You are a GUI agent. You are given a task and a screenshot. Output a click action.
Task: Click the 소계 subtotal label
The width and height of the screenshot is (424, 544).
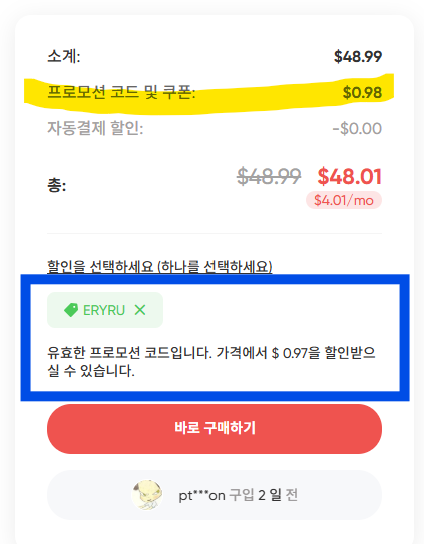pos(64,56)
